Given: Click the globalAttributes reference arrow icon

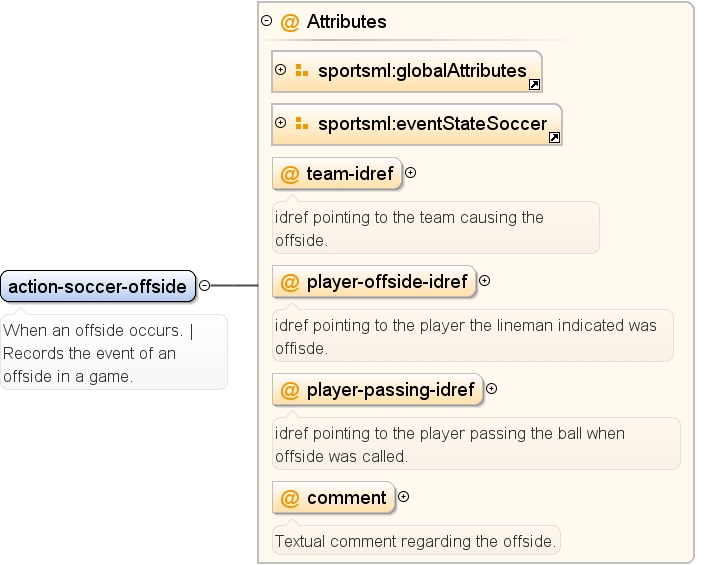Looking at the screenshot, I should click(x=534, y=84).
